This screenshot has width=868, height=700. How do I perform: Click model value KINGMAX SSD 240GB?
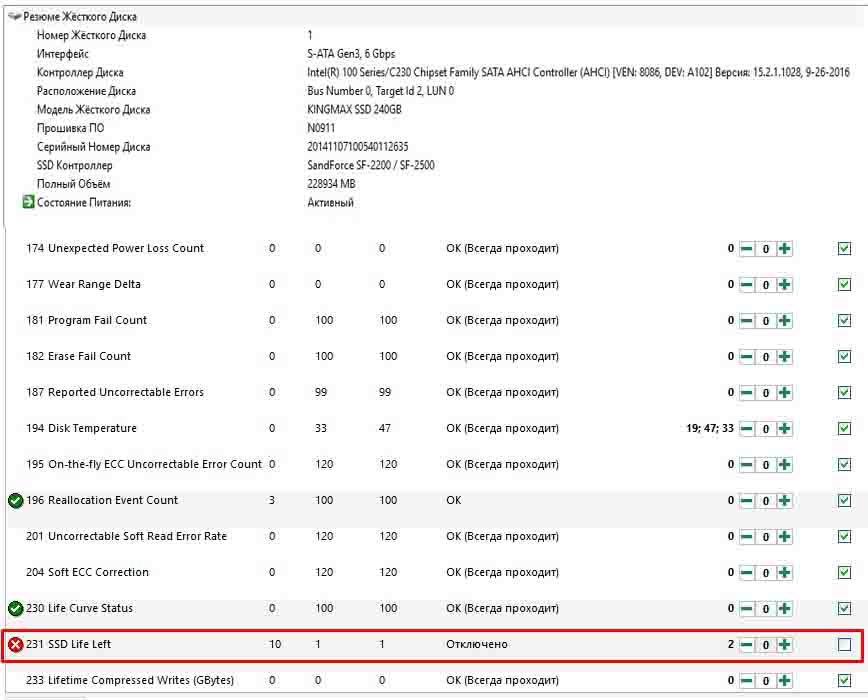[354, 110]
